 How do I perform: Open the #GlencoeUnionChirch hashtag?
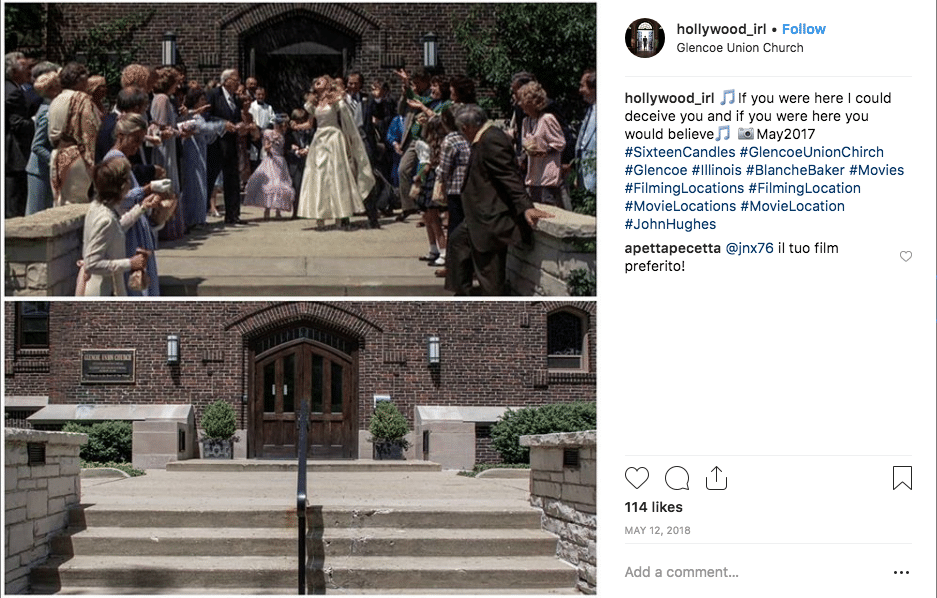click(x=812, y=152)
